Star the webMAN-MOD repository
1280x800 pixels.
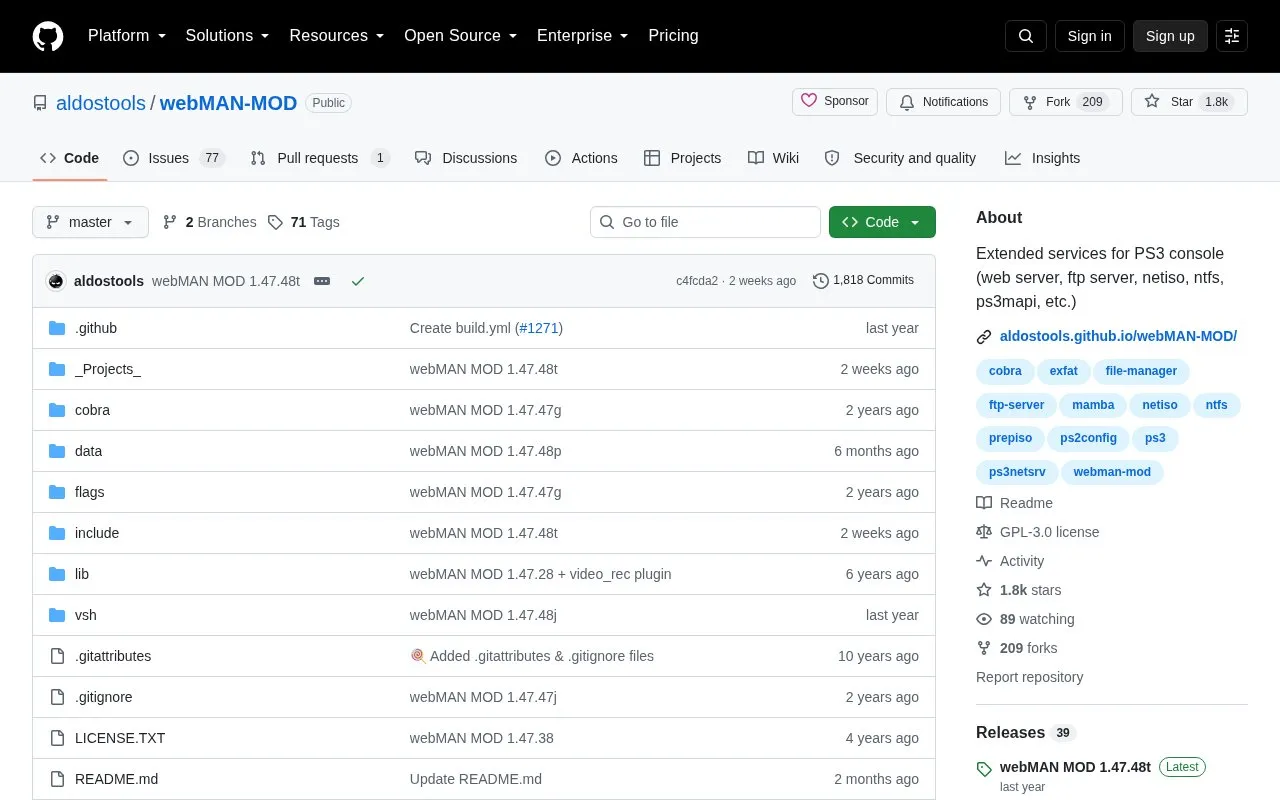(x=1189, y=102)
